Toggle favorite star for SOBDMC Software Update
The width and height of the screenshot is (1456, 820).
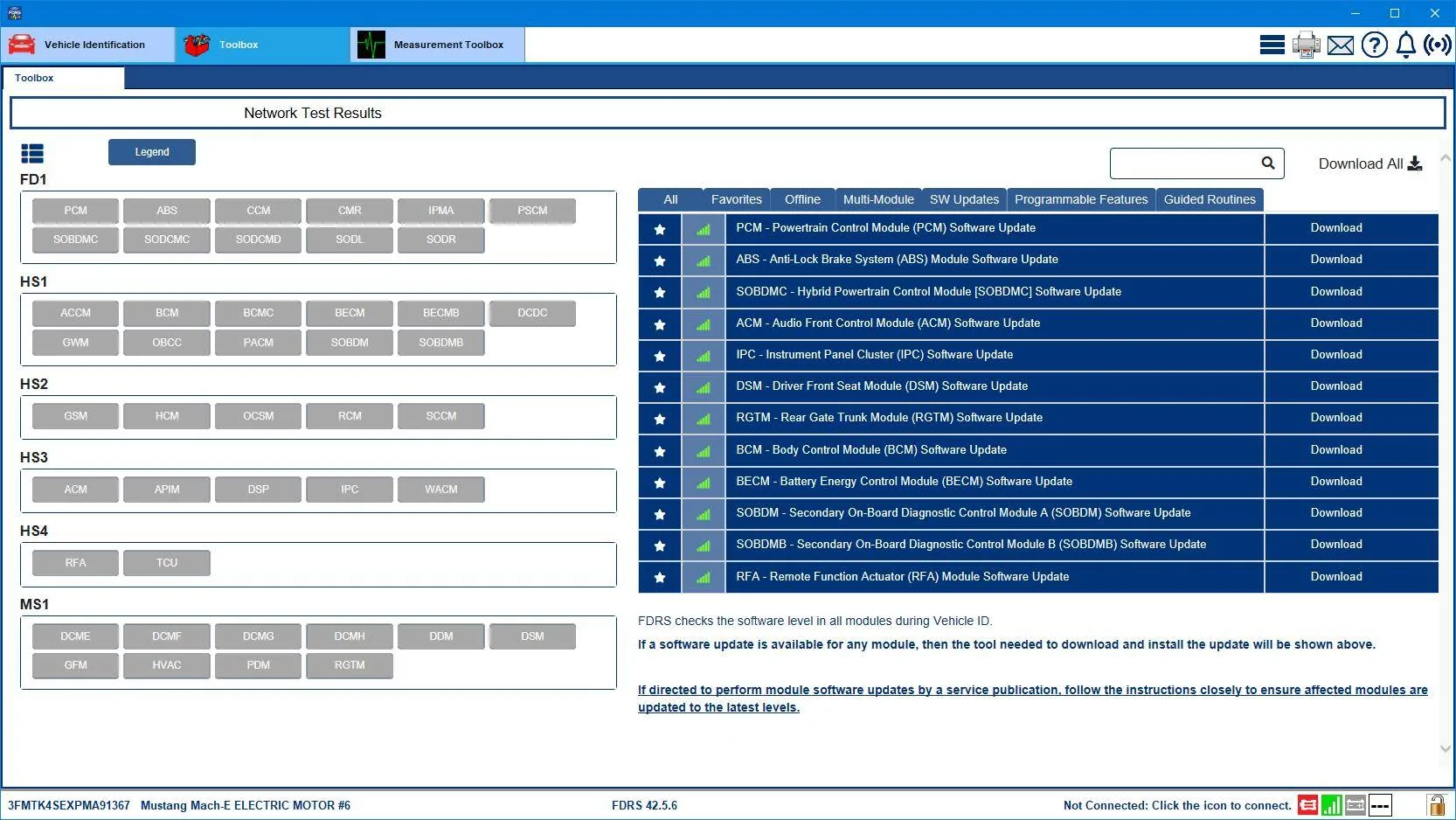point(660,292)
